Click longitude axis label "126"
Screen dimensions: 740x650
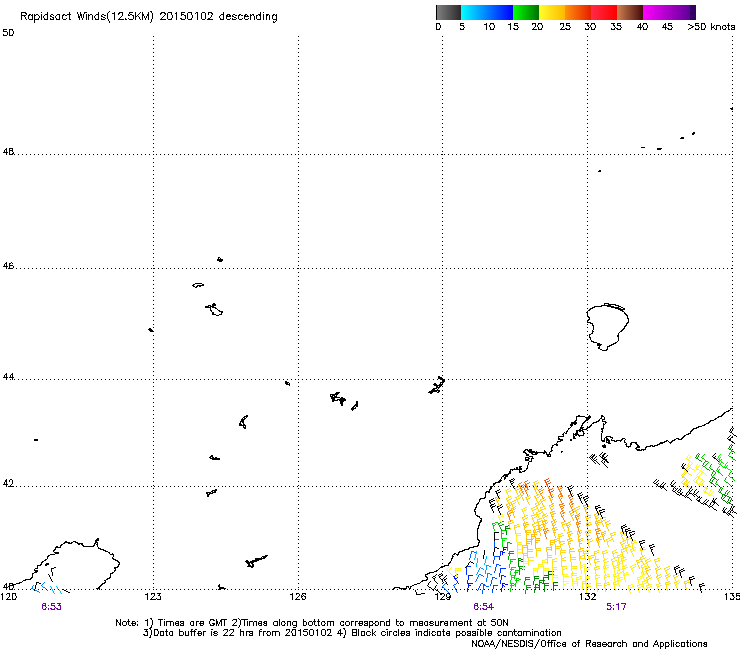(x=298, y=597)
